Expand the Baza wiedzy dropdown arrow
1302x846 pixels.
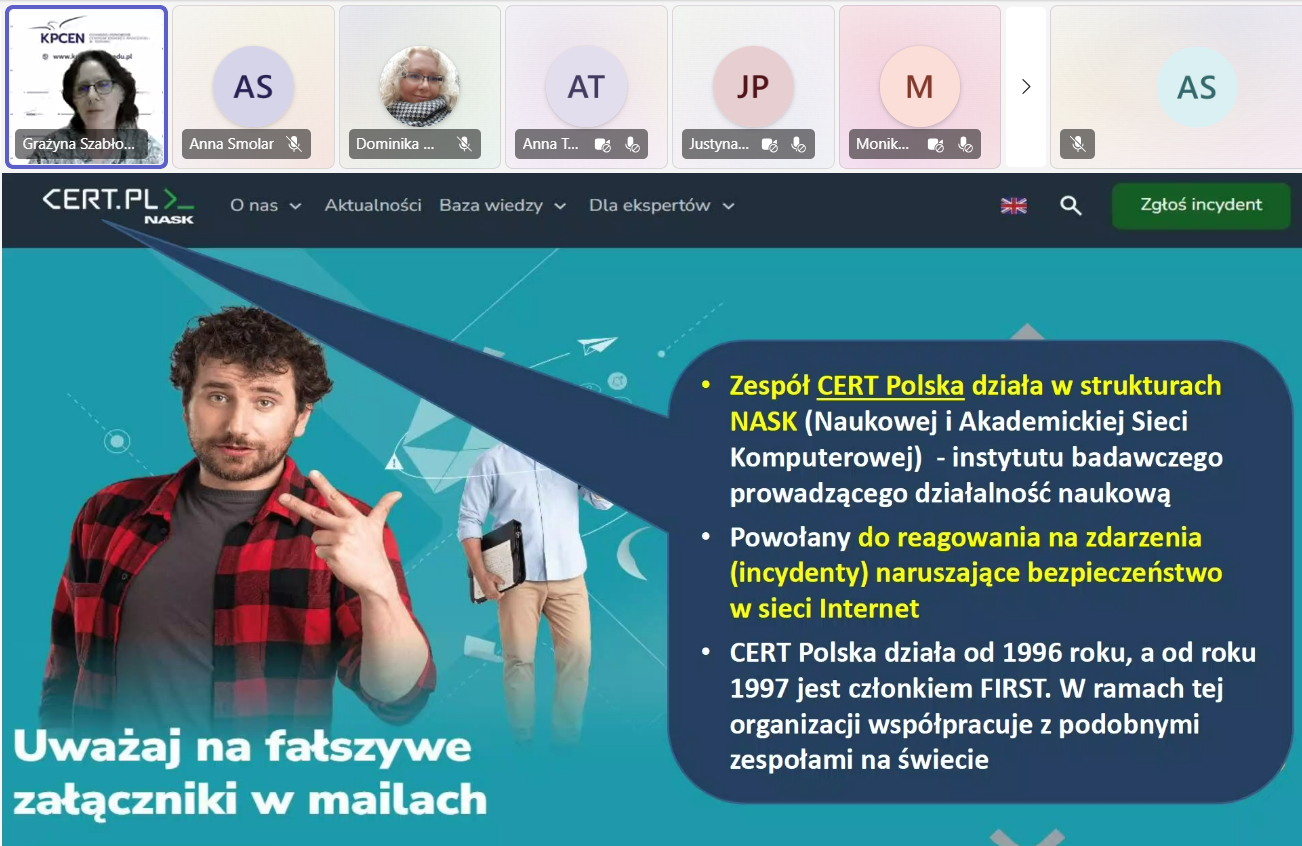[560, 206]
